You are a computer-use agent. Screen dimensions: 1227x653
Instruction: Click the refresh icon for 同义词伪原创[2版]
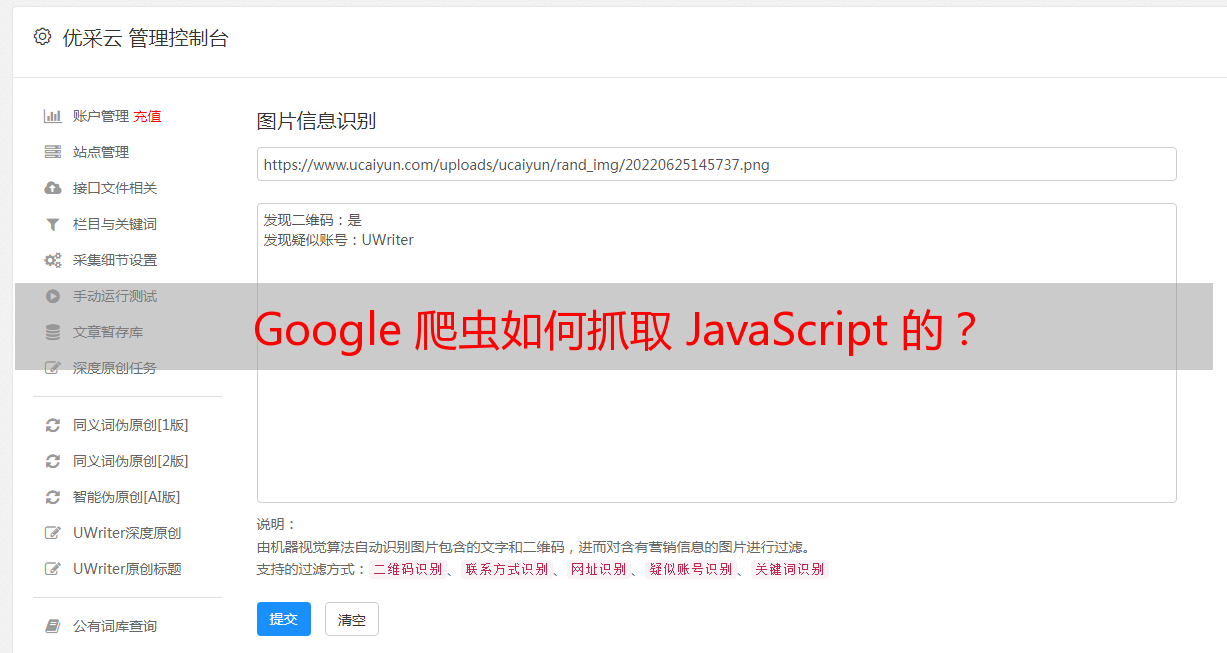pyautogui.click(x=53, y=461)
